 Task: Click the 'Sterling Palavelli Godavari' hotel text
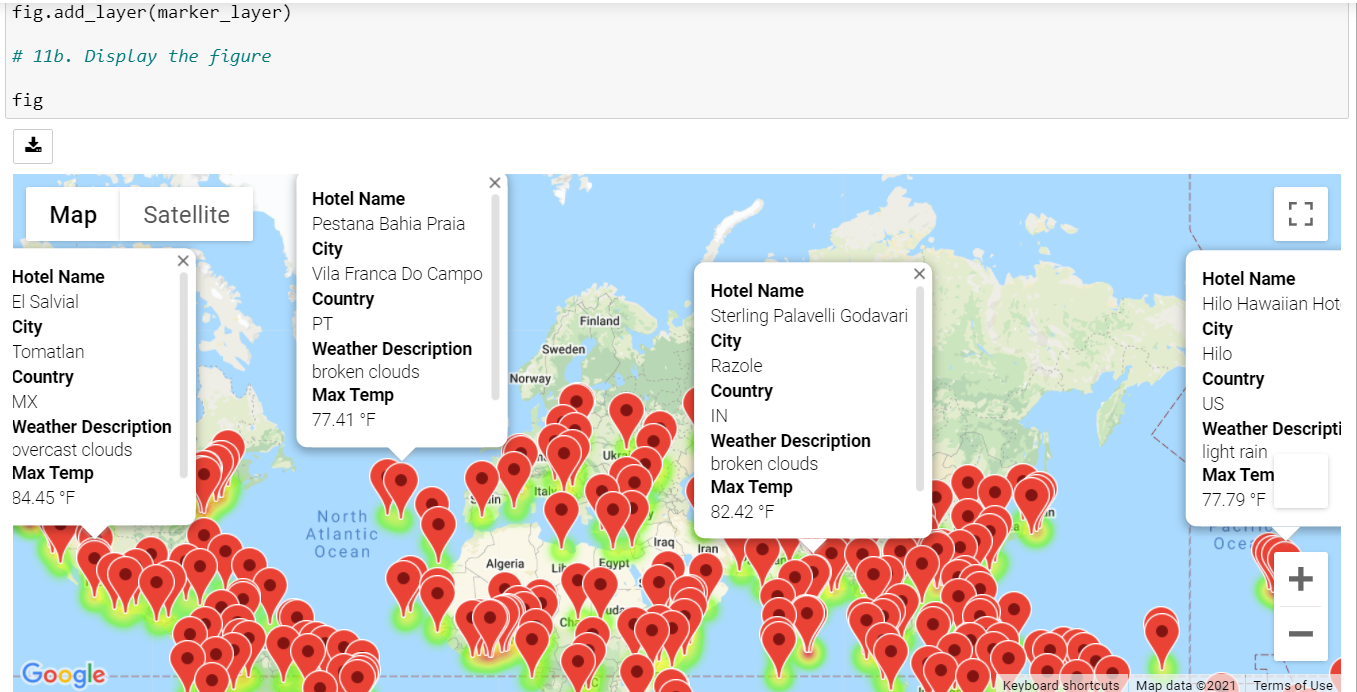click(809, 316)
